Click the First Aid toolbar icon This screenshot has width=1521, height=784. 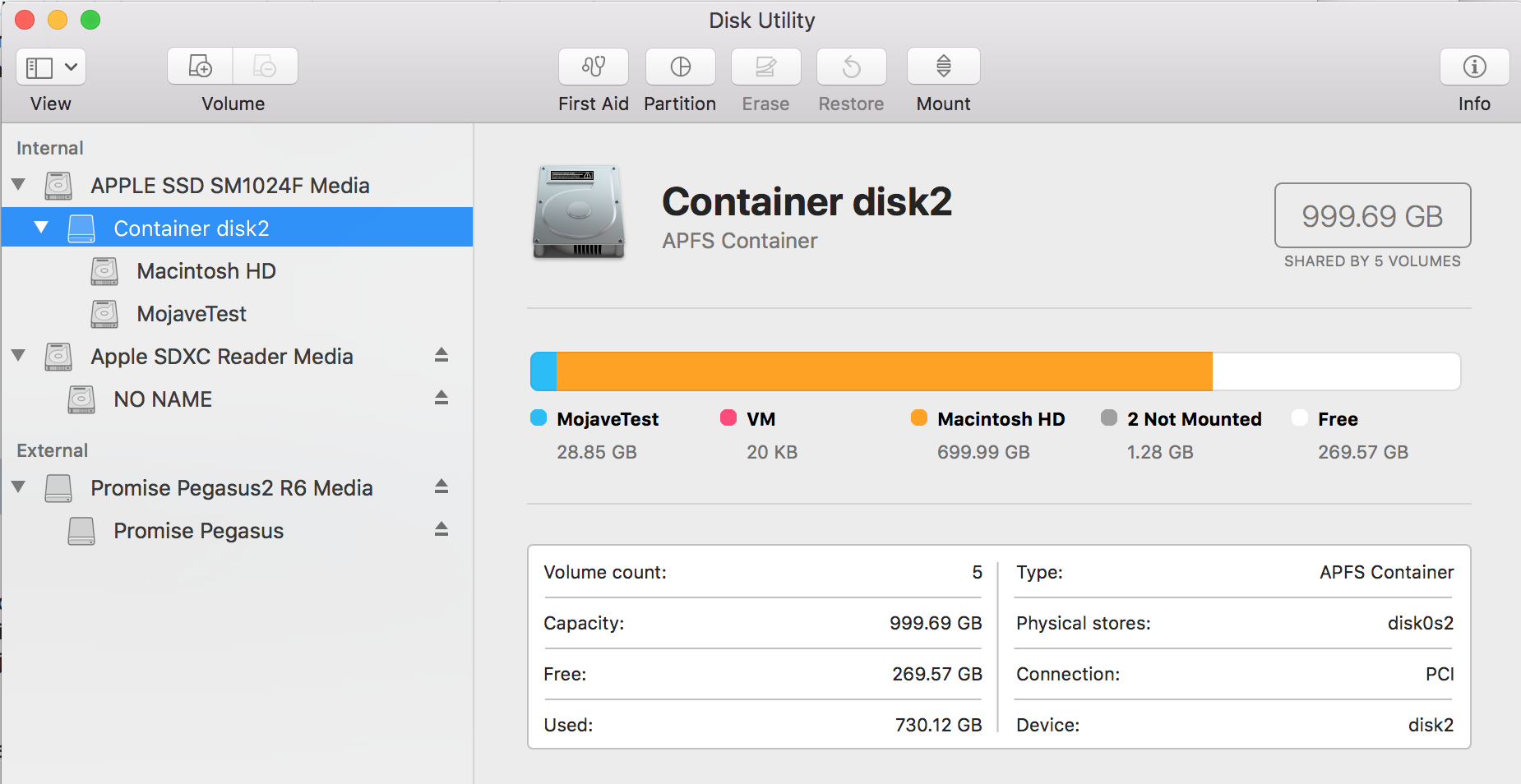tap(593, 67)
